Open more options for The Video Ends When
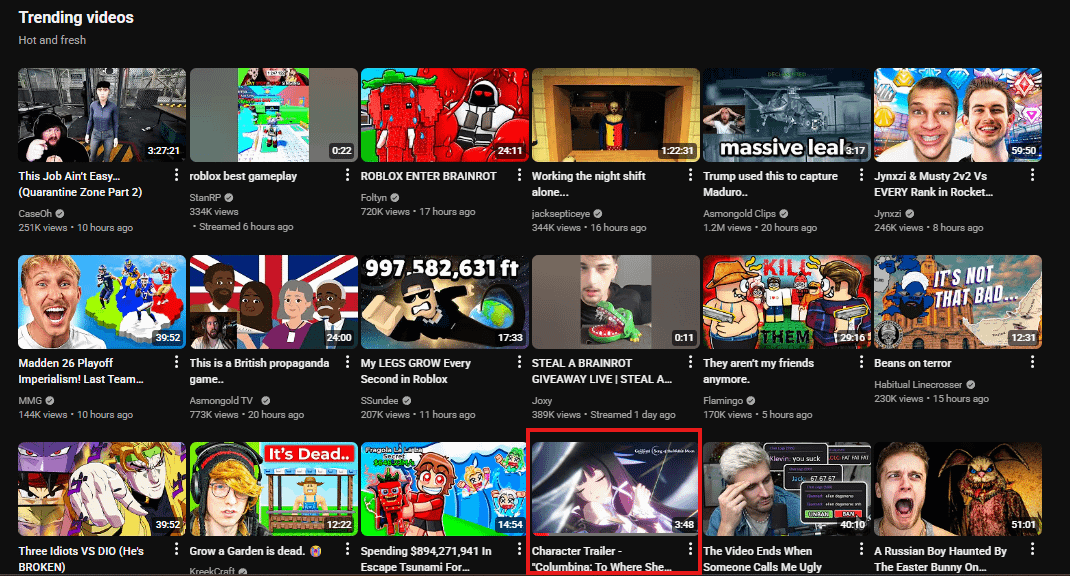 point(861,549)
